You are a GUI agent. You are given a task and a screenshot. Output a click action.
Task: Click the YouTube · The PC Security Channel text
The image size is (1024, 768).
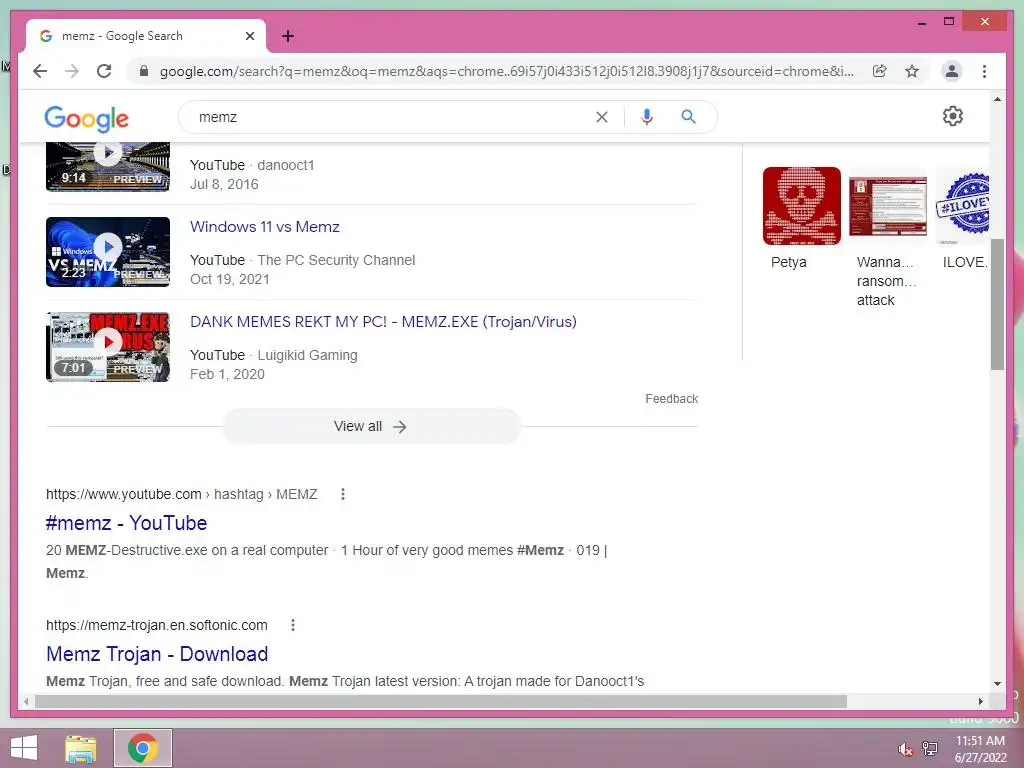[x=302, y=261]
